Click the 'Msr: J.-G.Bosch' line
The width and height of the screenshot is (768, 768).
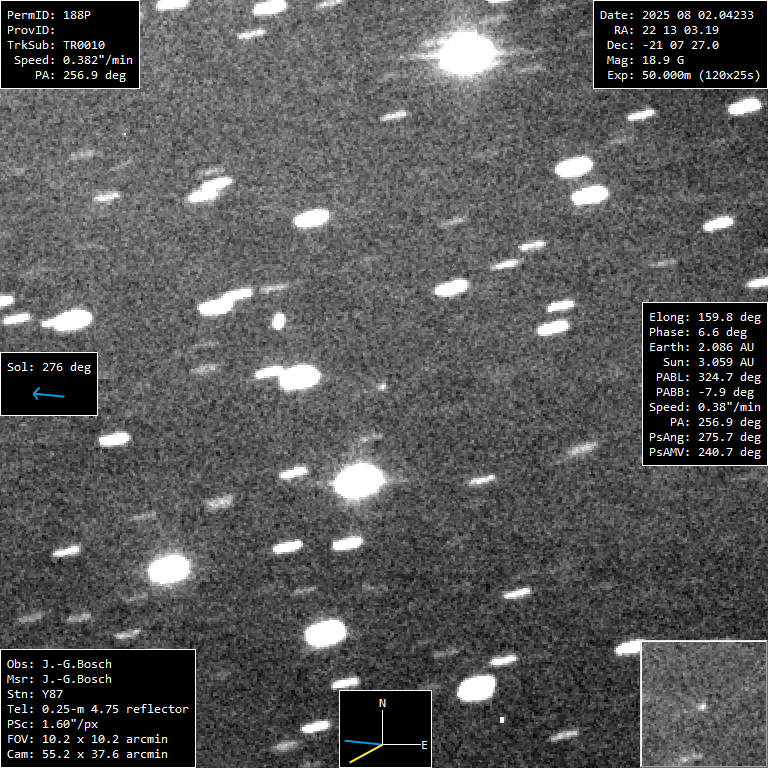[59, 679]
